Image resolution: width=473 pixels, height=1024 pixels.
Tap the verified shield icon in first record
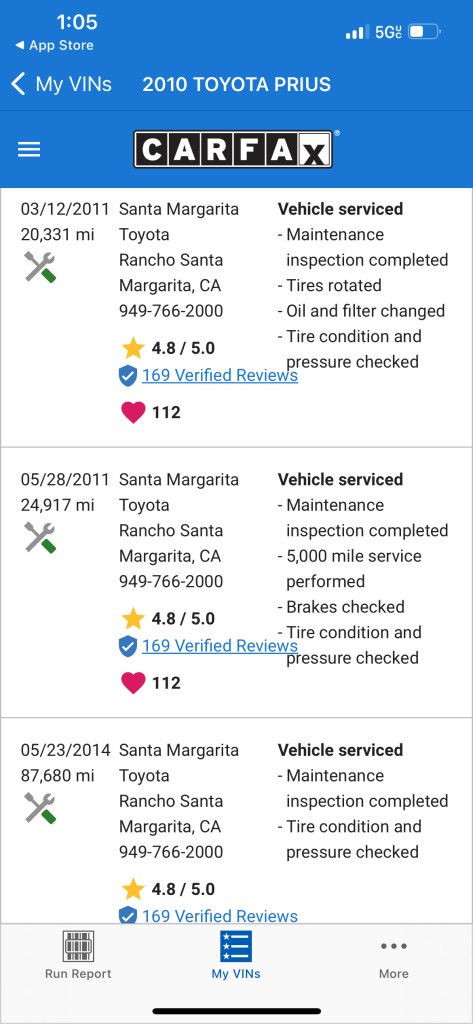(x=128, y=376)
